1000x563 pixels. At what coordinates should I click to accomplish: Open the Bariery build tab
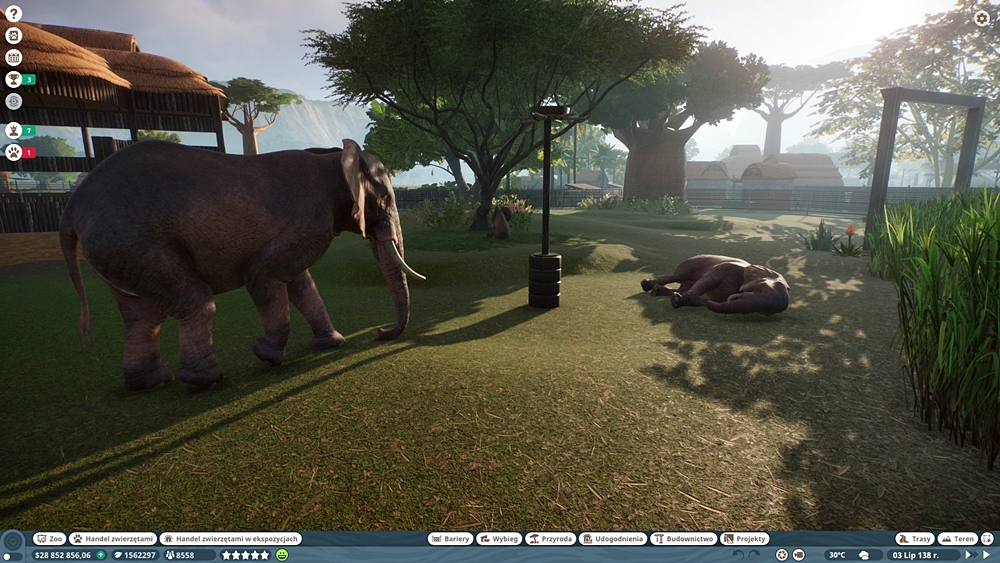pyautogui.click(x=450, y=539)
